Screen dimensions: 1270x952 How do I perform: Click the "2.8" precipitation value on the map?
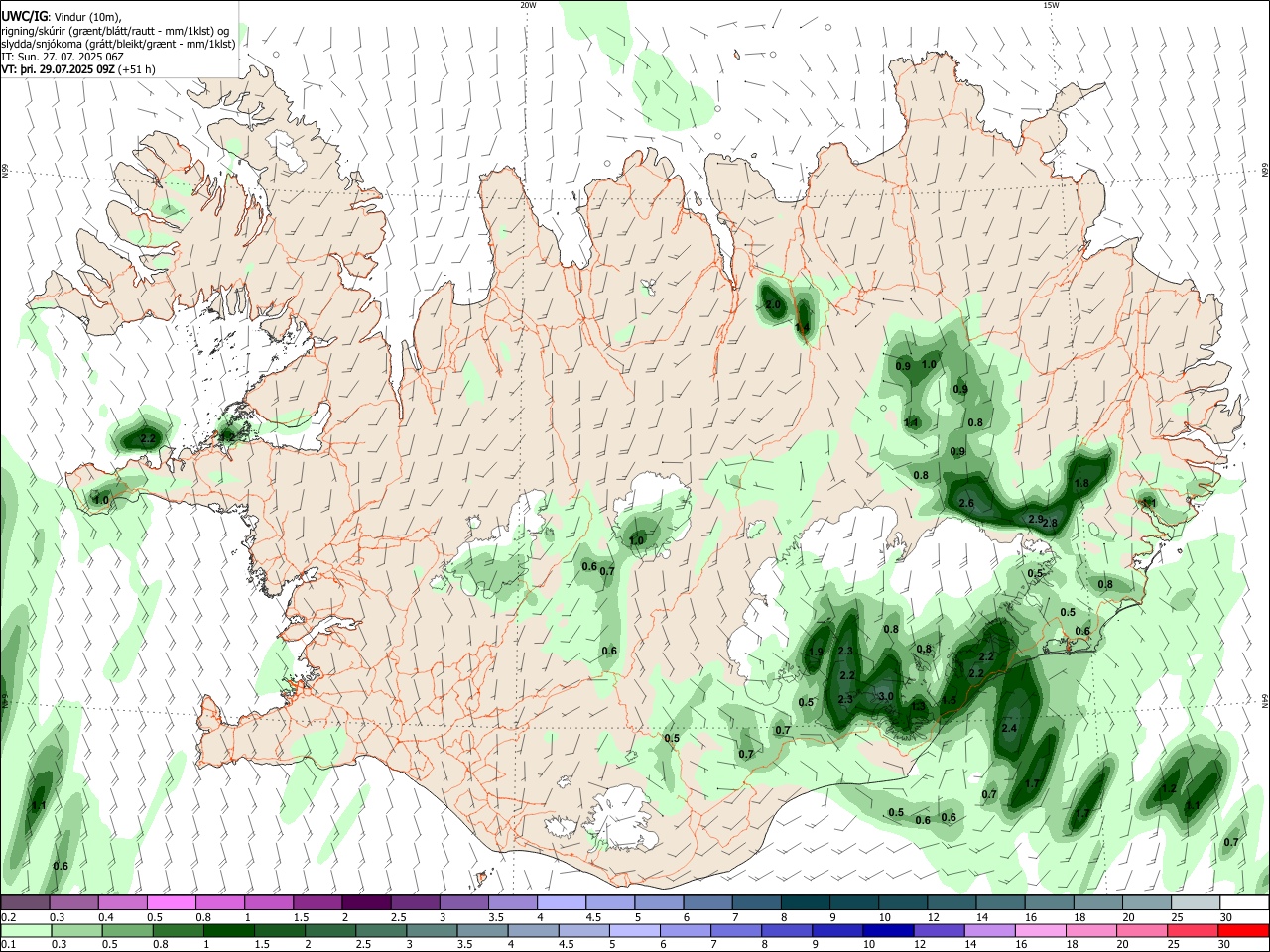point(1050,523)
